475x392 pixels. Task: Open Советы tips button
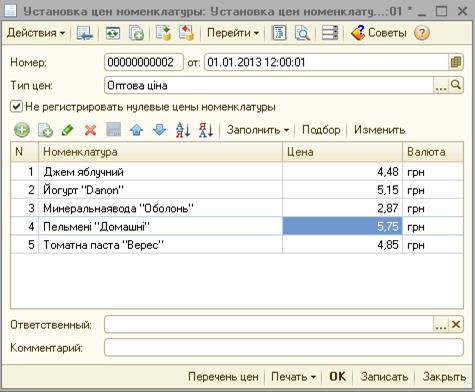coord(379,33)
